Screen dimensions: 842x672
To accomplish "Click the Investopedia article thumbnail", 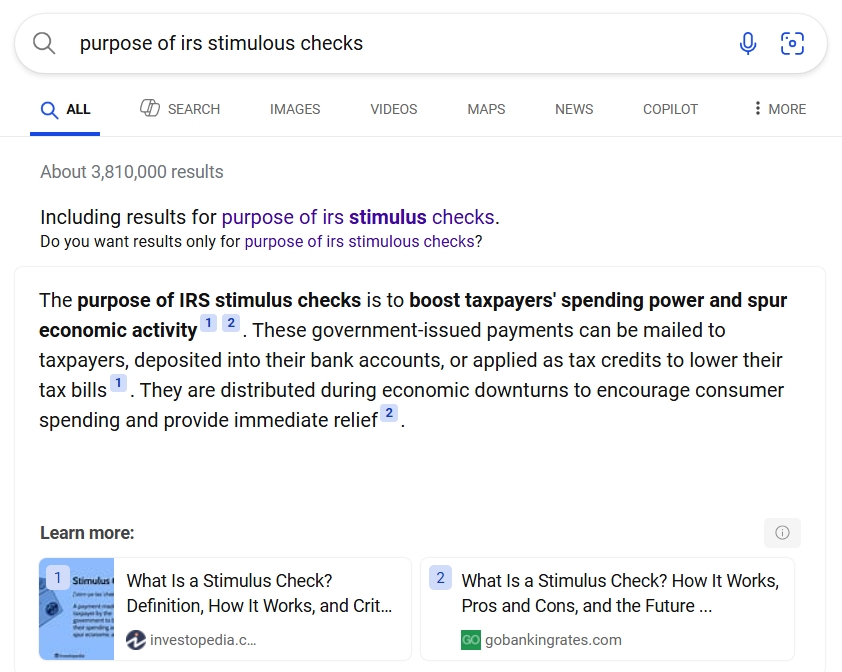I will click(x=77, y=609).
